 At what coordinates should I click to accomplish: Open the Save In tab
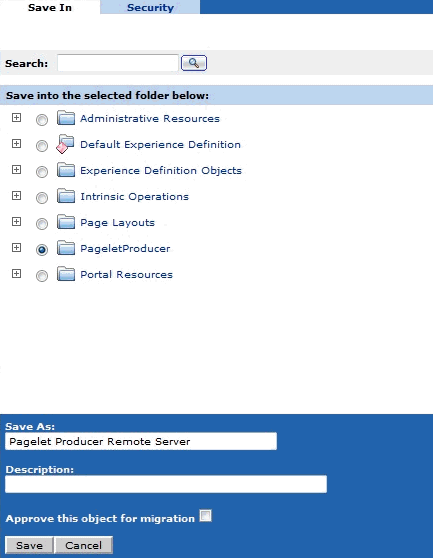[x=50, y=7]
